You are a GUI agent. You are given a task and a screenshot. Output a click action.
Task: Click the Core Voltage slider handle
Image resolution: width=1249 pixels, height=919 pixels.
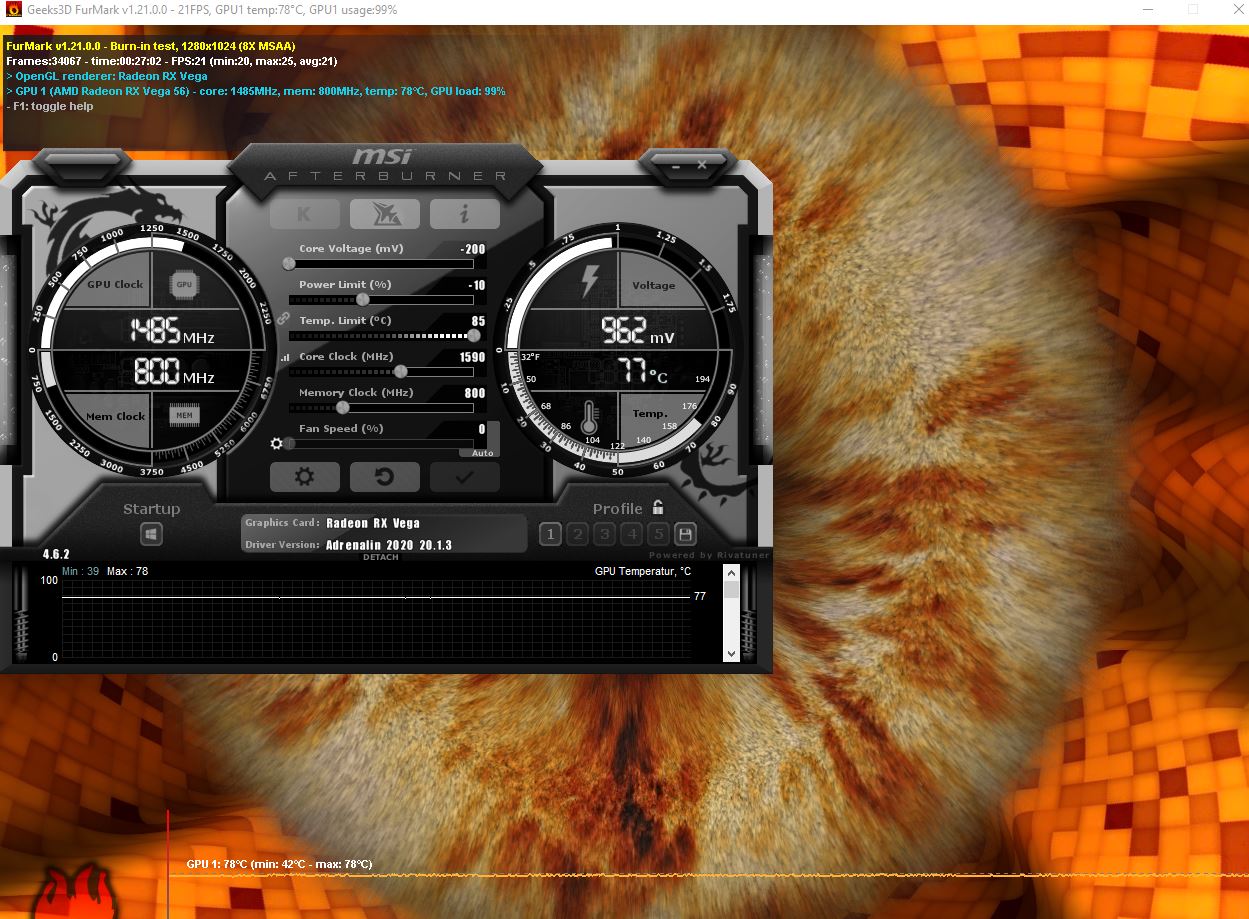point(290,264)
